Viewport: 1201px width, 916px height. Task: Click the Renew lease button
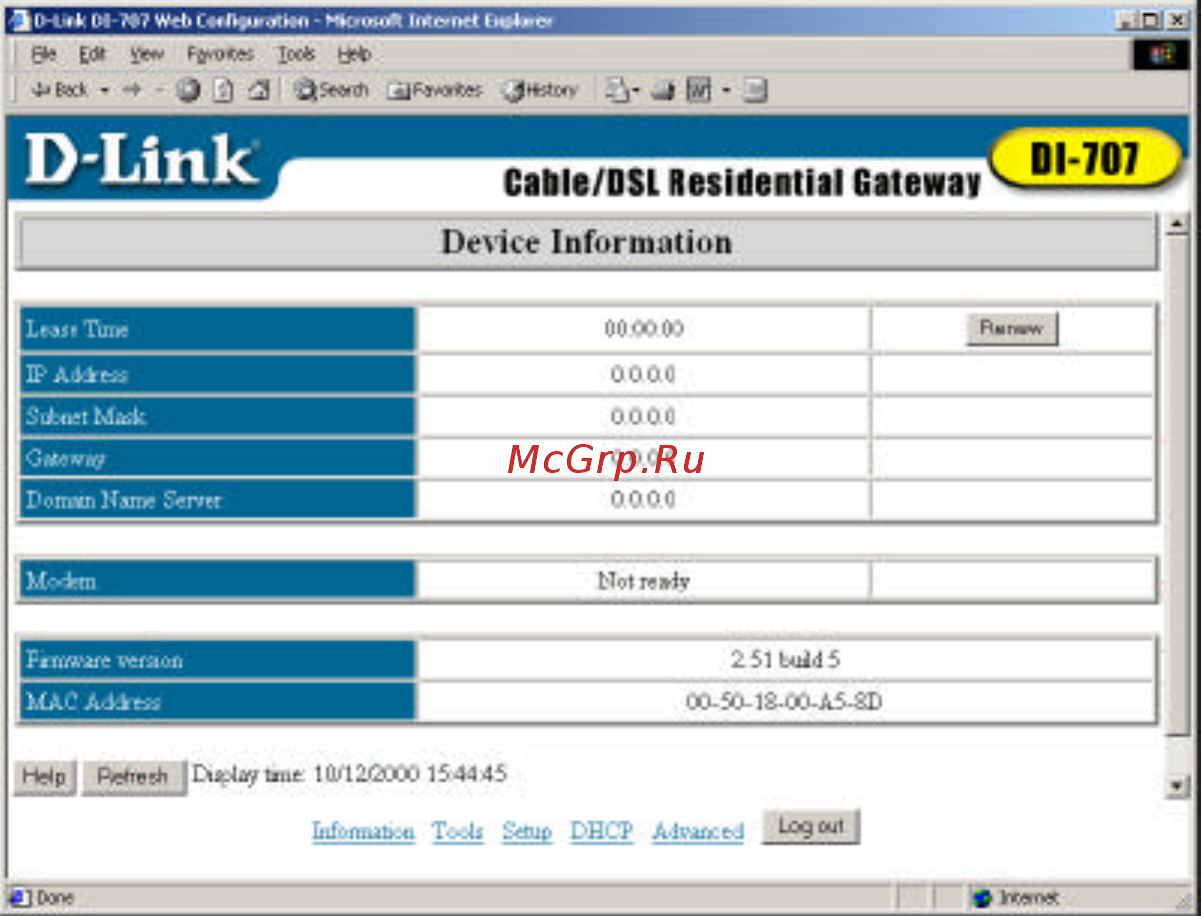point(1012,328)
